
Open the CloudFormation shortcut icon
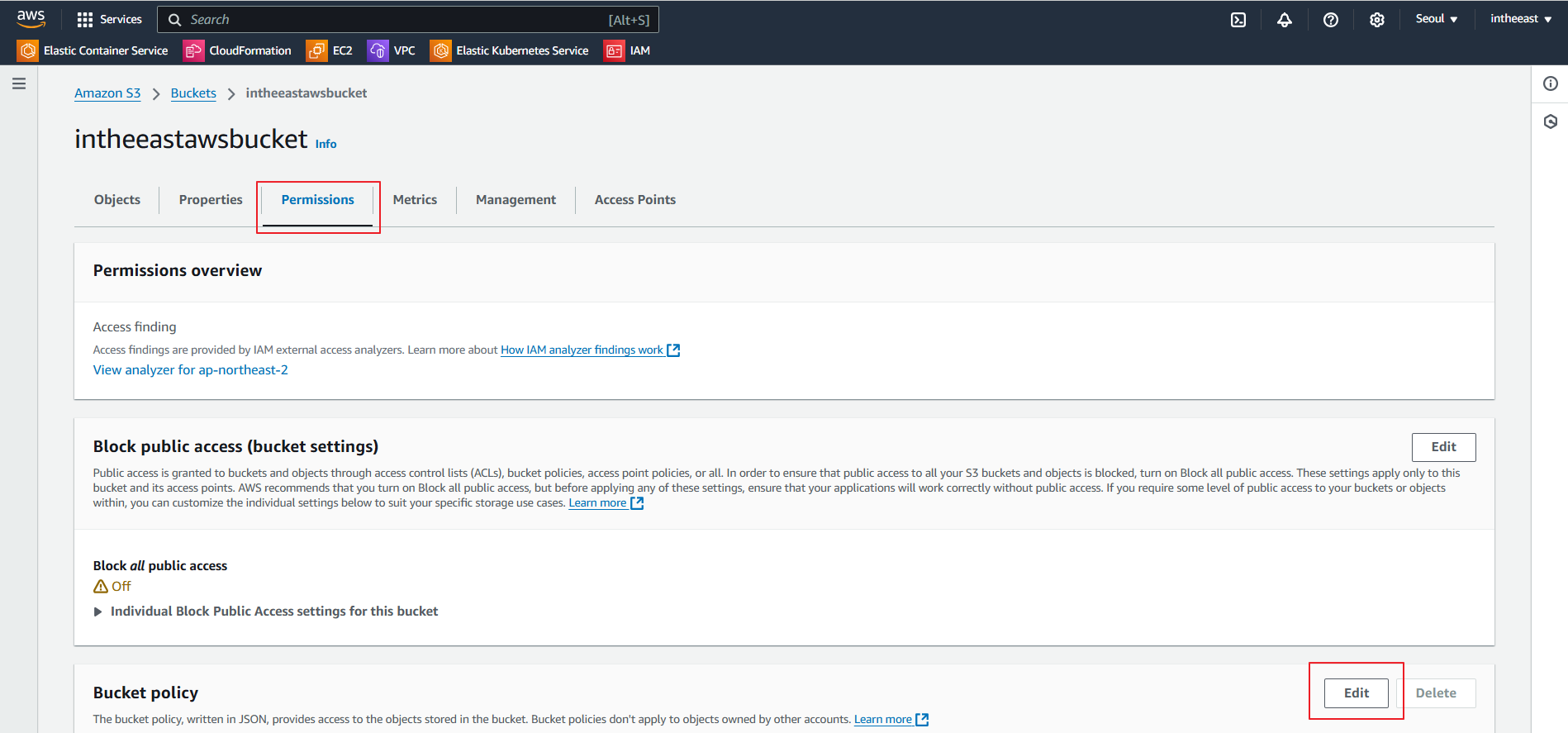click(193, 50)
